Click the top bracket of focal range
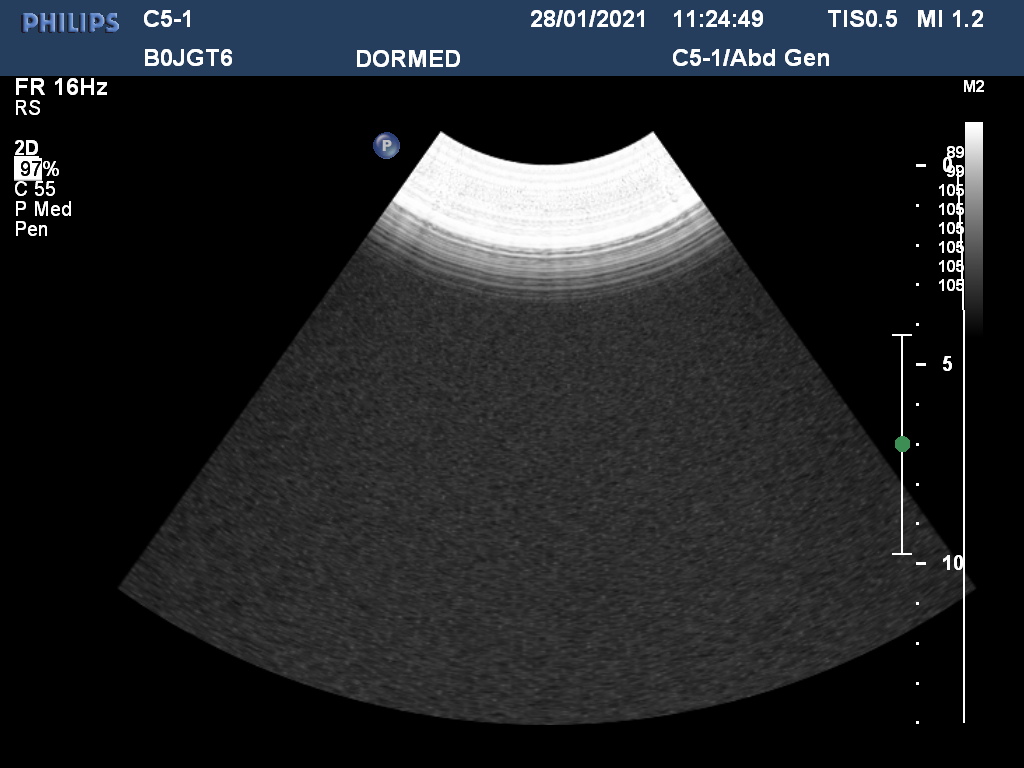The width and height of the screenshot is (1024, 768). [902, 336]
